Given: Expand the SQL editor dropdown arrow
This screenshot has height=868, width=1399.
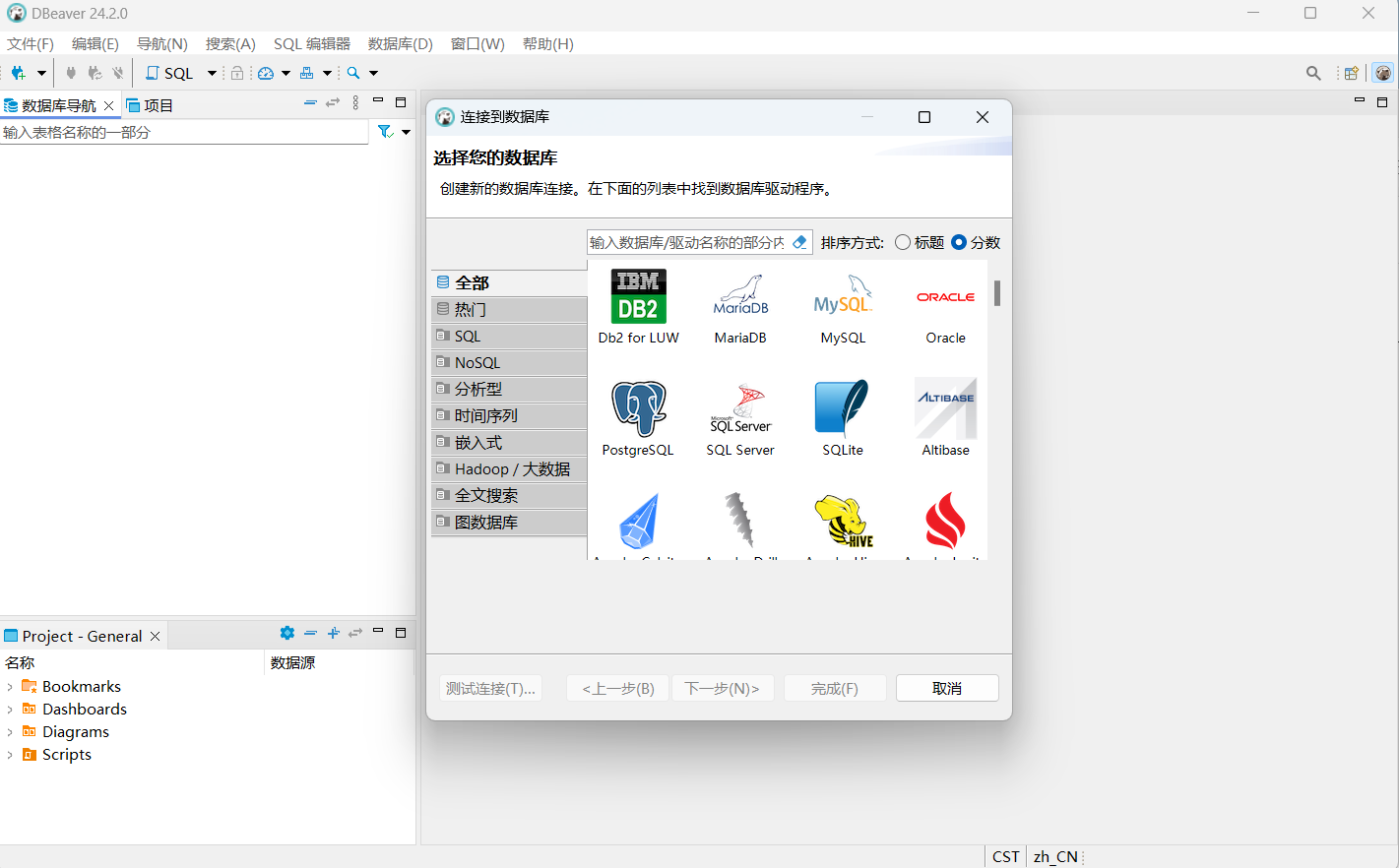Looking at the screenshot, I should click(x=212, y=73).
